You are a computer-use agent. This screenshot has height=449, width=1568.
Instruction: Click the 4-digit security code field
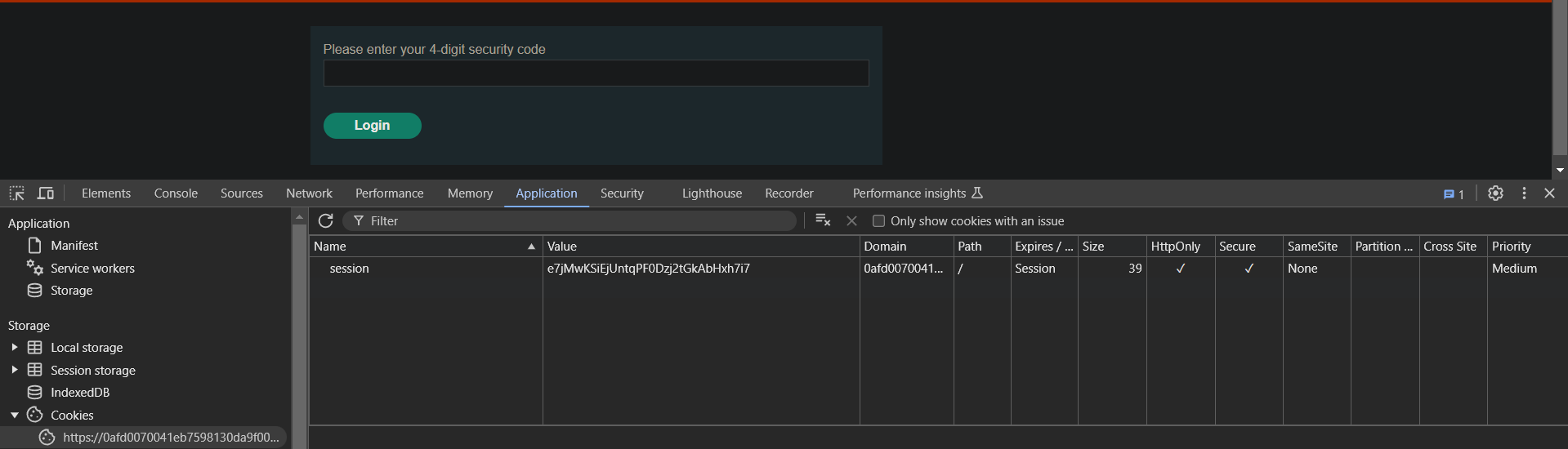596,73
